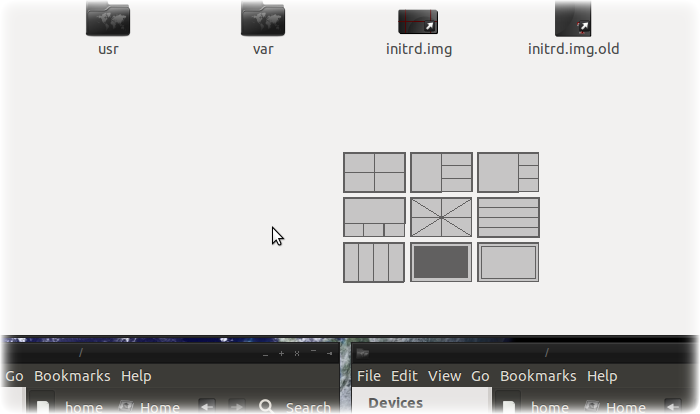Click back arrow in the left bottom window
Image resolution: width=700 pixels, height=414 pixels.
(207, 406)
